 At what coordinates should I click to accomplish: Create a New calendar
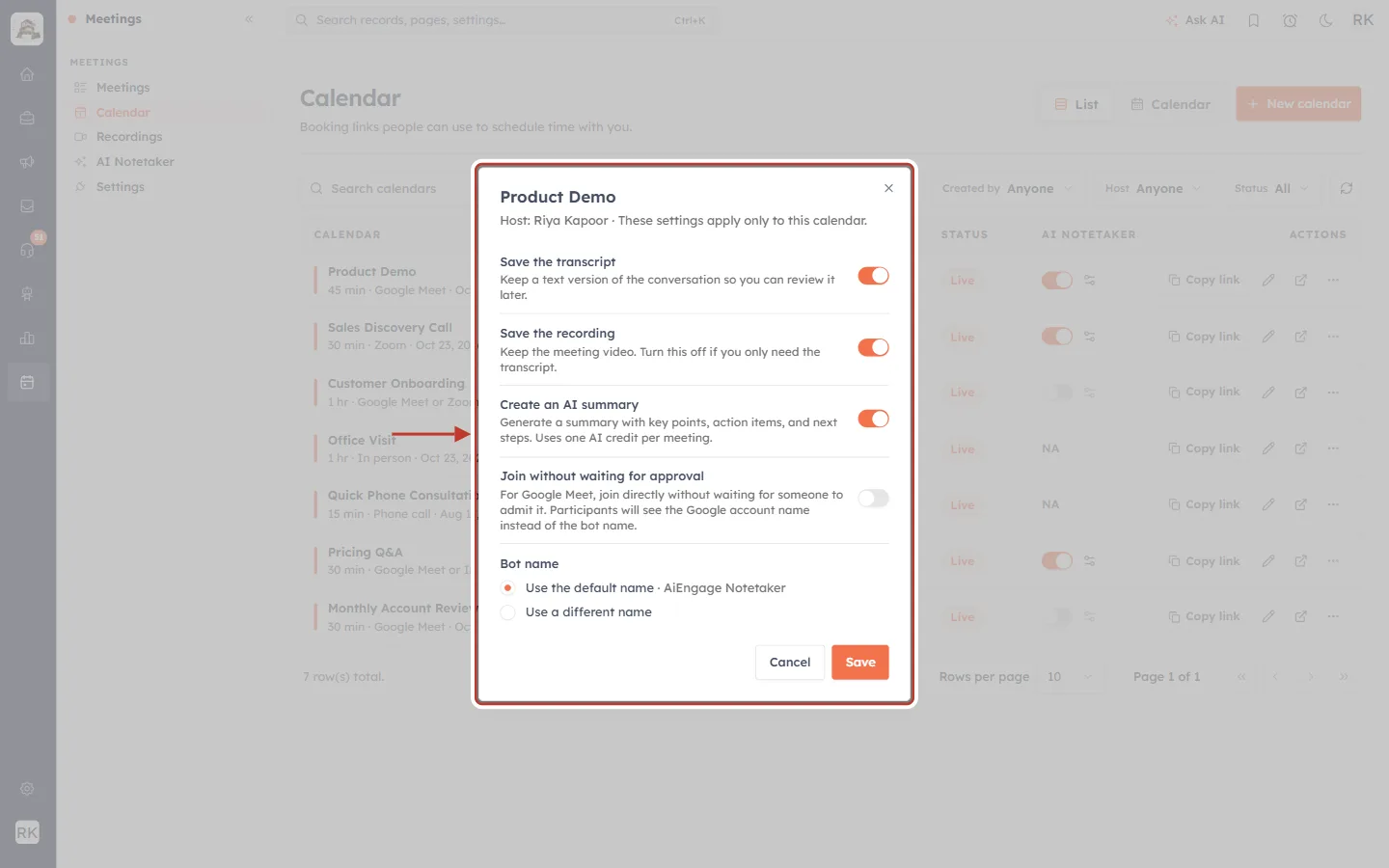1298,104
